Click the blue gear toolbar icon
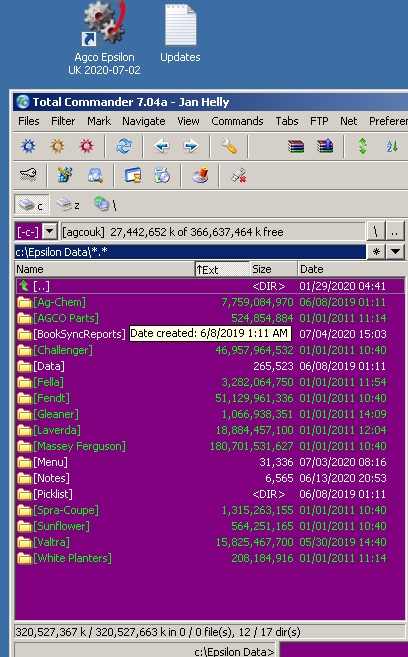Viewport: 408px width, 657px height. pyautogui.click(x=28, y=146)
